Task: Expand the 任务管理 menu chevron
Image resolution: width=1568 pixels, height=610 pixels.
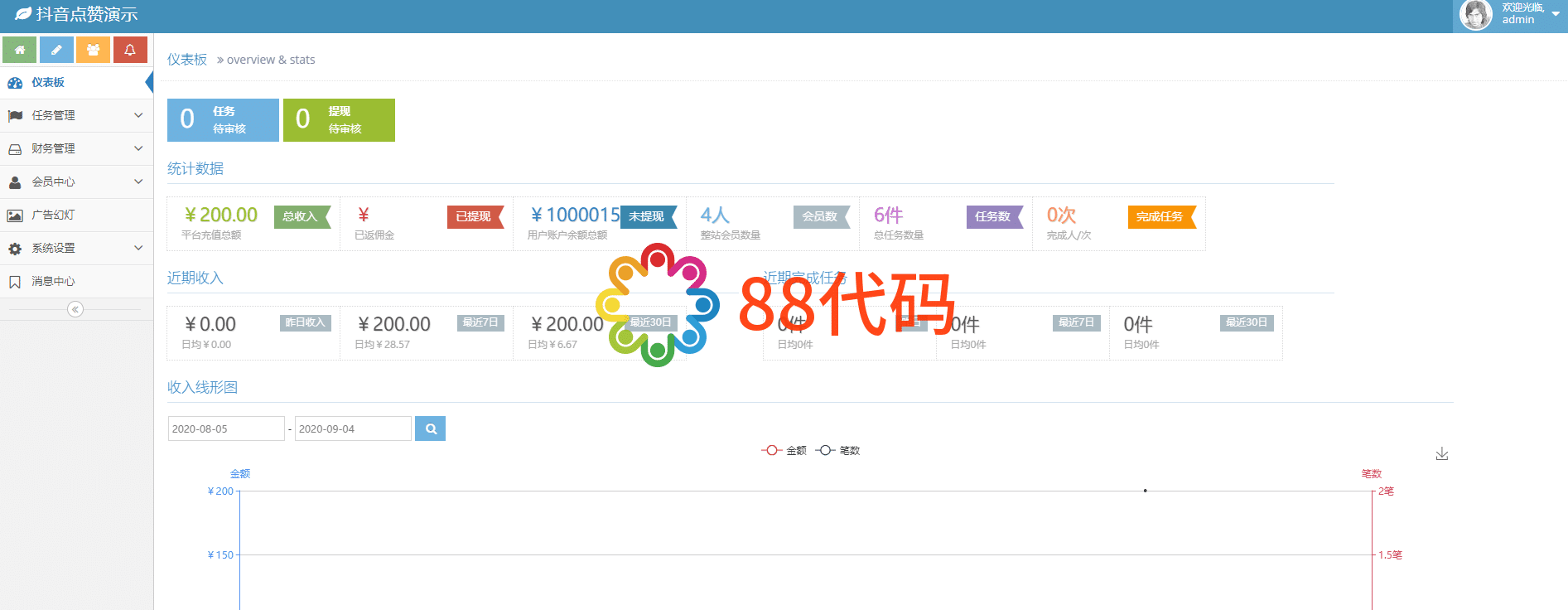Action: [x=138, y=115]
